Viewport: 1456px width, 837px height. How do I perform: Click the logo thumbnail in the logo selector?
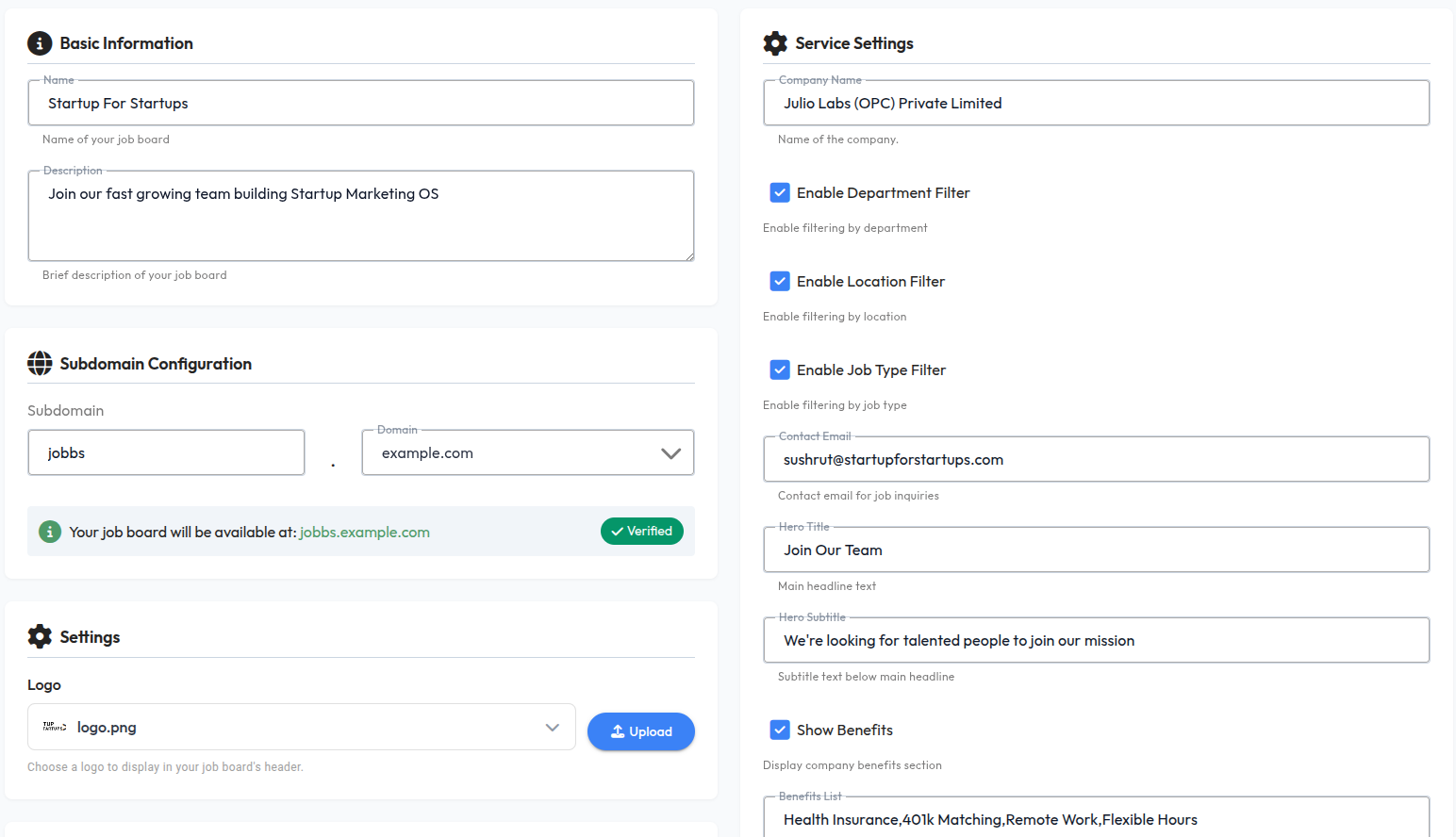click(52, 727)
